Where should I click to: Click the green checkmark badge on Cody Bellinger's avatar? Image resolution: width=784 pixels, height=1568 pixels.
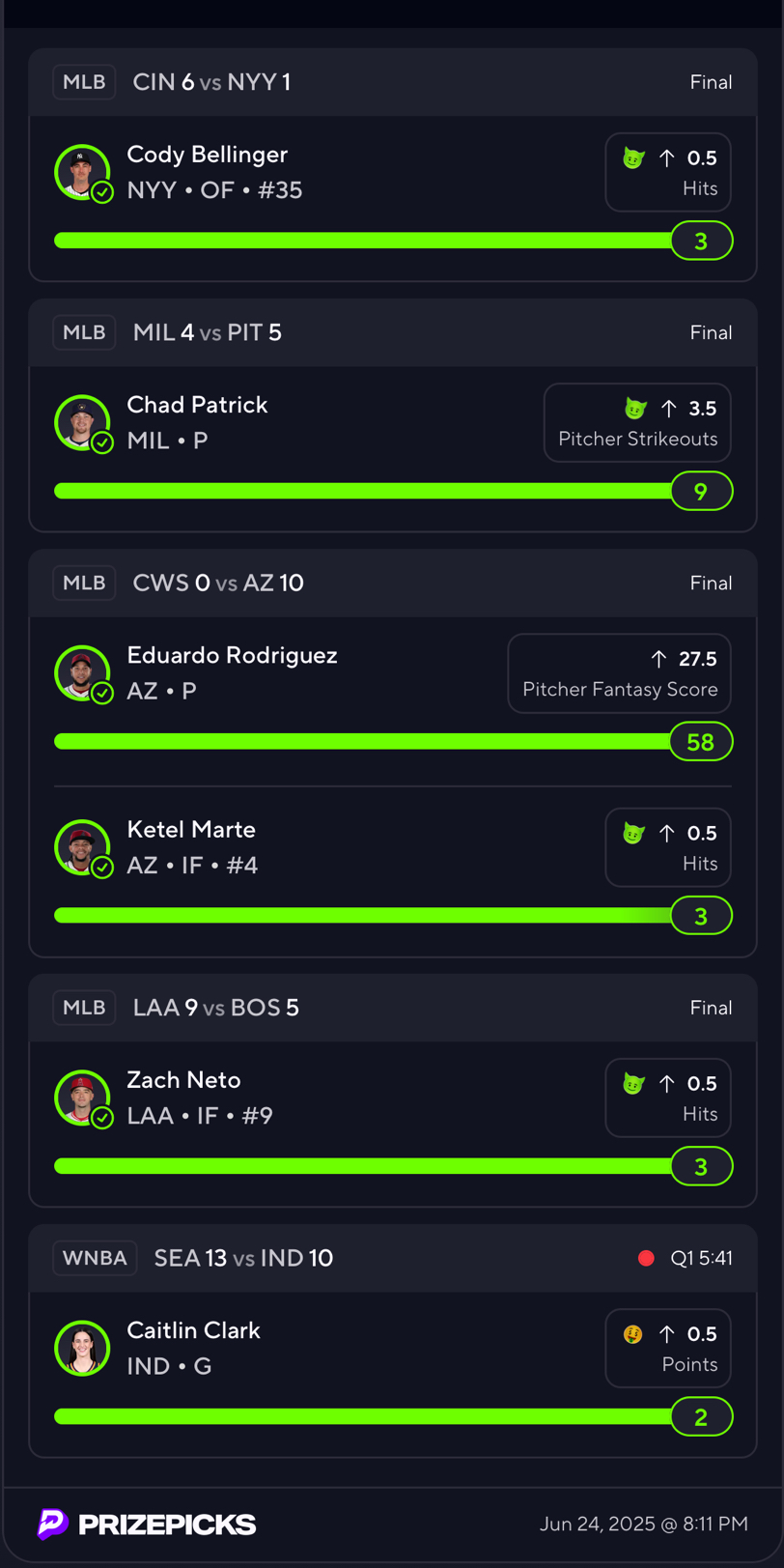tap(102, 192)
